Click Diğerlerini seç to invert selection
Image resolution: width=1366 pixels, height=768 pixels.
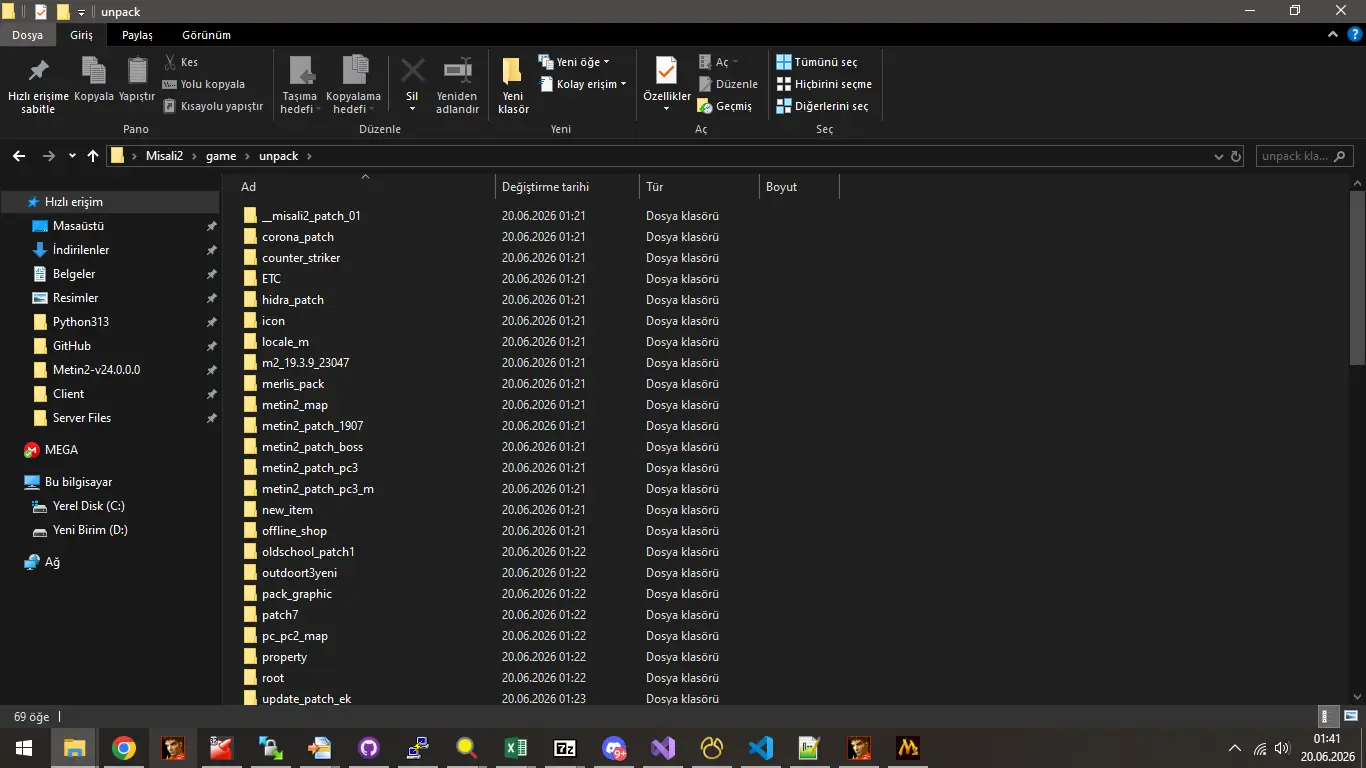(822, 106)
